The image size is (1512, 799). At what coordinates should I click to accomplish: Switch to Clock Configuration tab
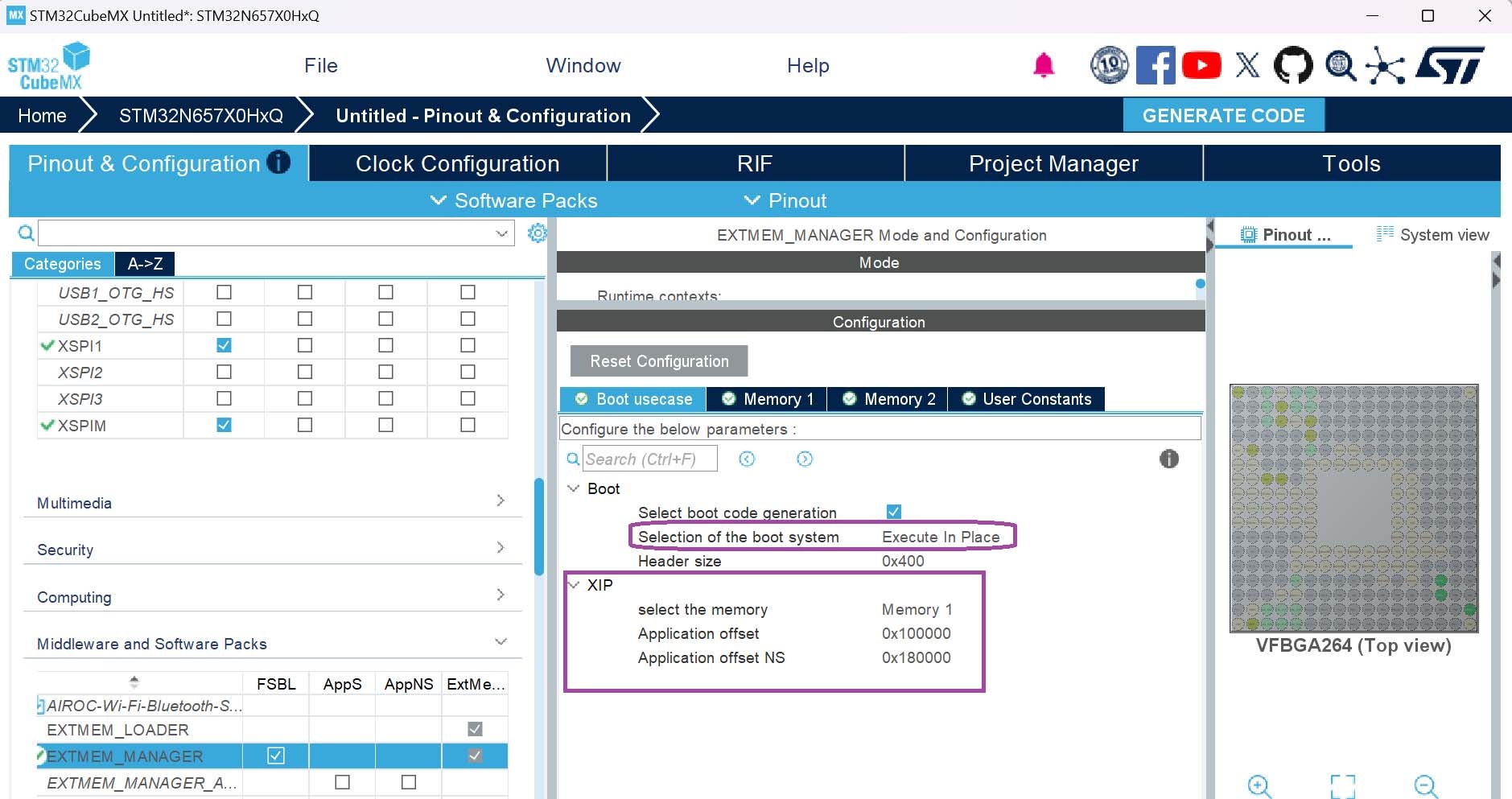(x=458, y=163)
